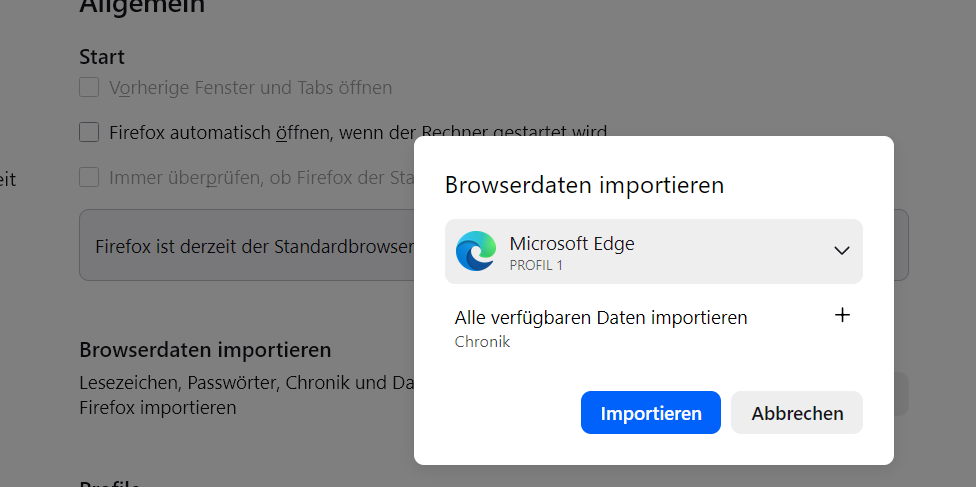Cancel the dialog with Abbrechen
This screenshot has height=487, width=976.
tap(797, 413)
